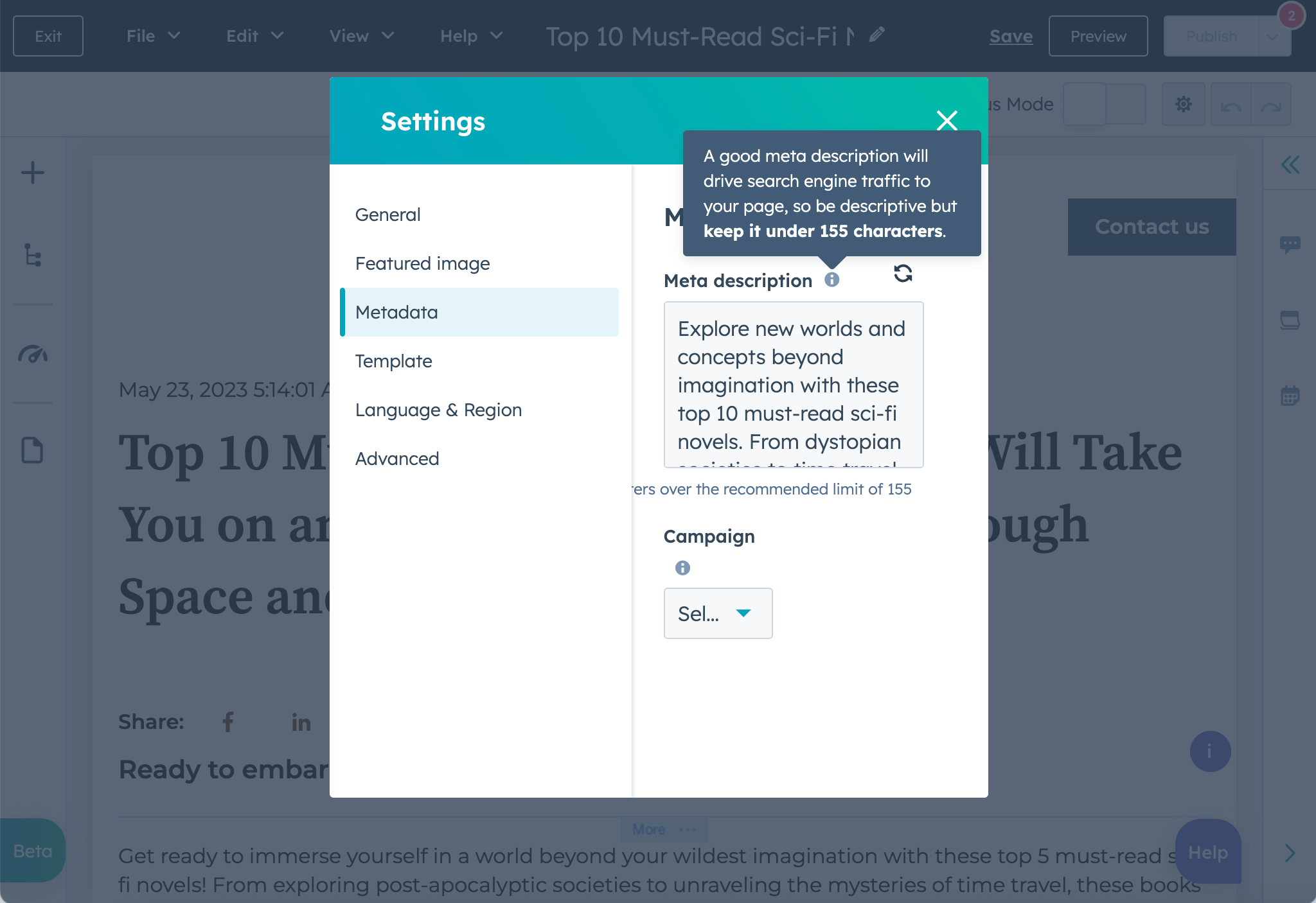This screenshot has height=903, width=1316.
Task: Click the info icon next to Meta description
Action: [x=833, y=280]
